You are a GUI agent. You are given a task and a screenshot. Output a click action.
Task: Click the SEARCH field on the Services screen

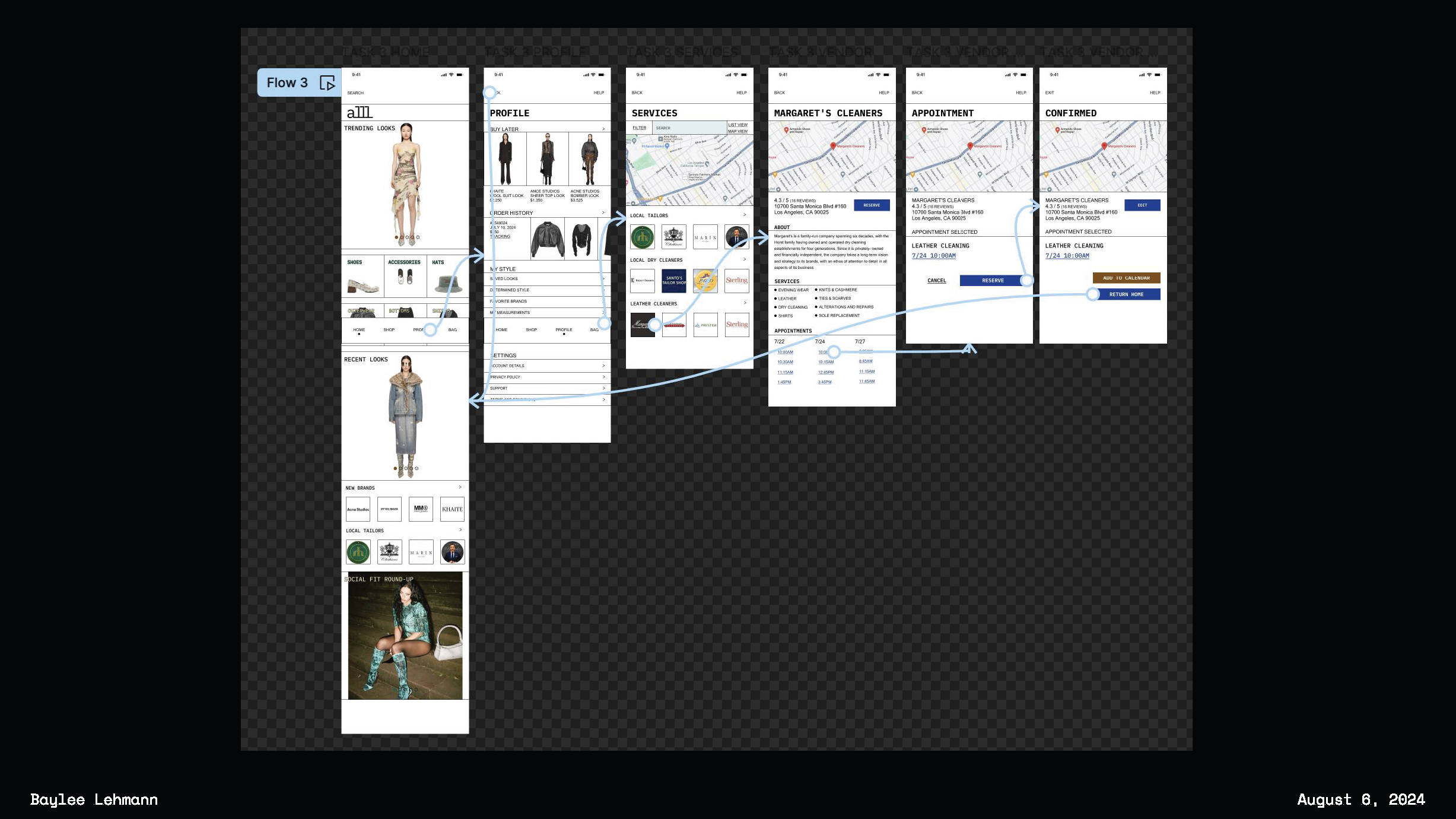click(x=688, y=128)
